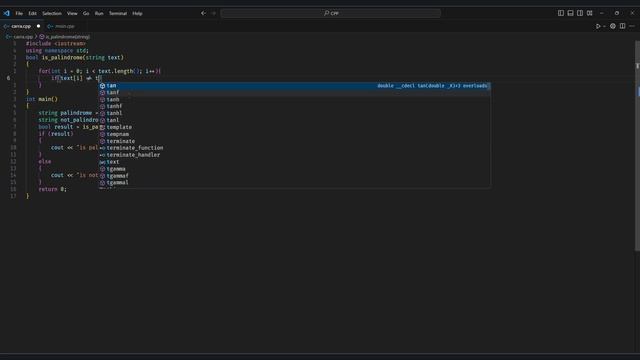Screen dimensions: 640x360
Task: Click the 'int main()' line
Action: 42,99
